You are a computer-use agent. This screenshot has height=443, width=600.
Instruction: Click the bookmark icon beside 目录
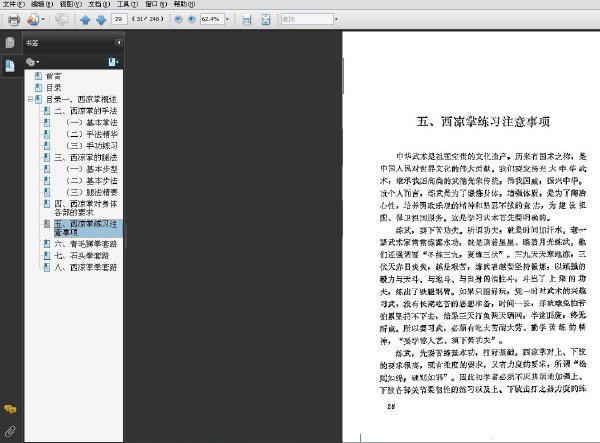coord(38,88)
